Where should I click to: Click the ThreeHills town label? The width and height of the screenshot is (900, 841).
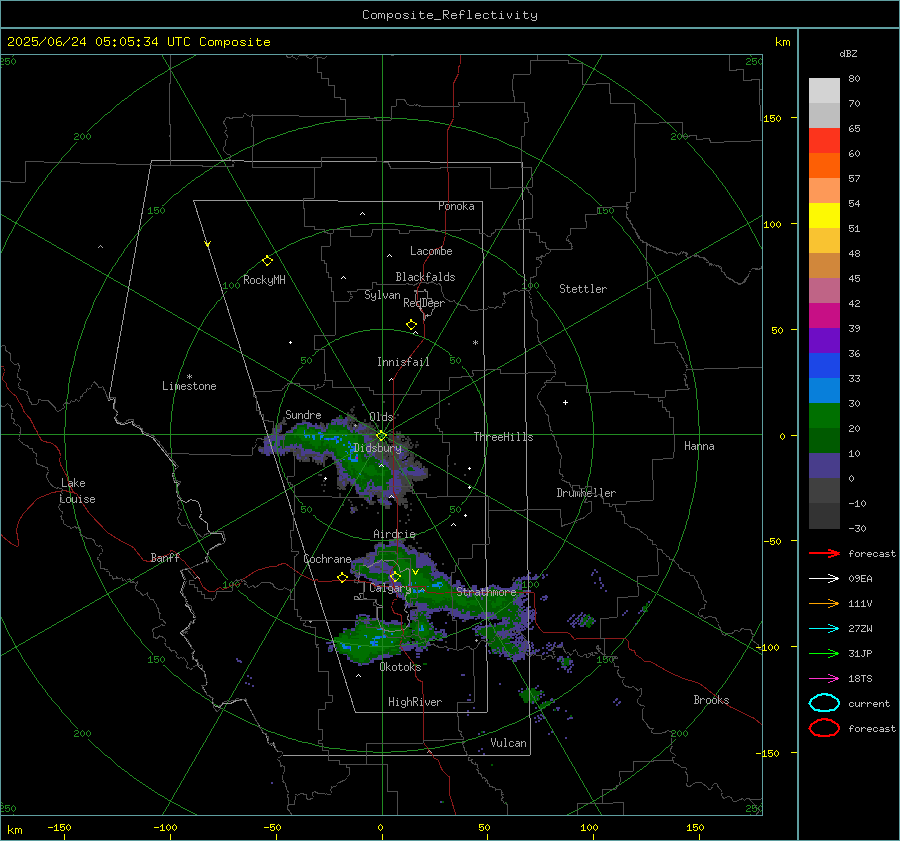pos(503,437)
